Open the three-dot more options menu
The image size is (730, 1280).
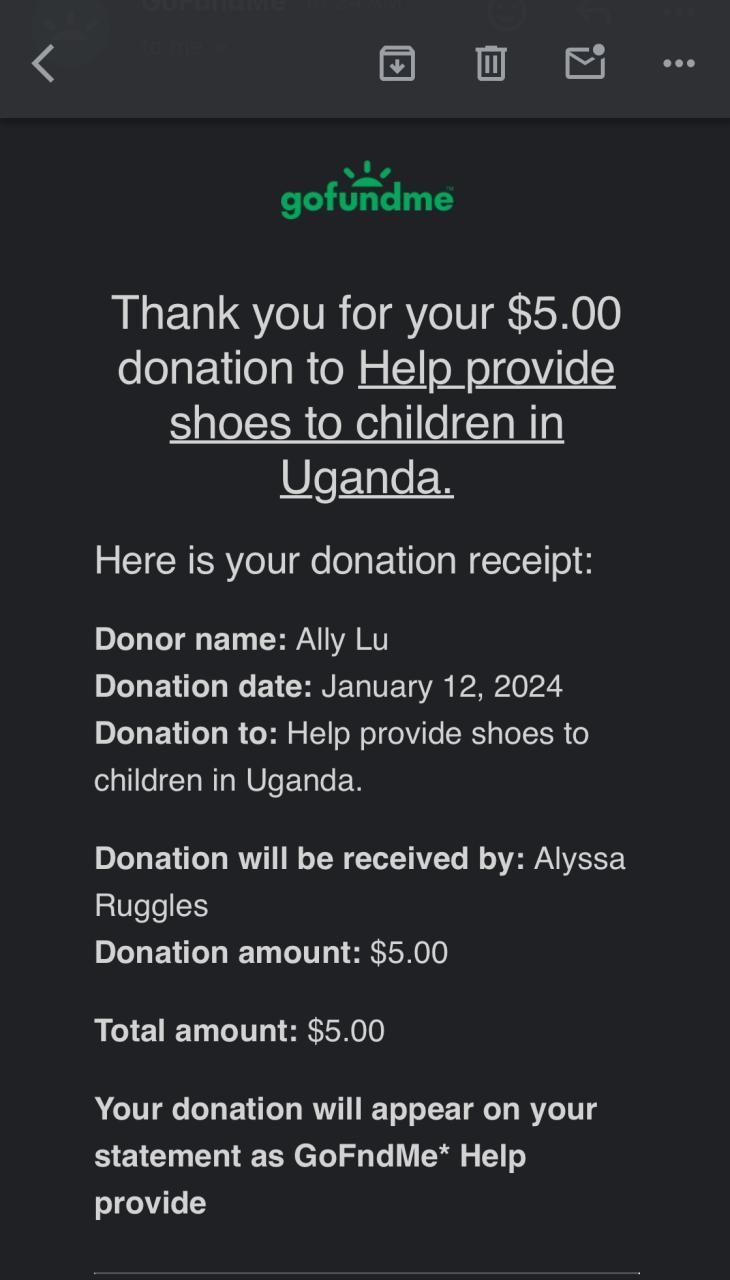(679, 64)
